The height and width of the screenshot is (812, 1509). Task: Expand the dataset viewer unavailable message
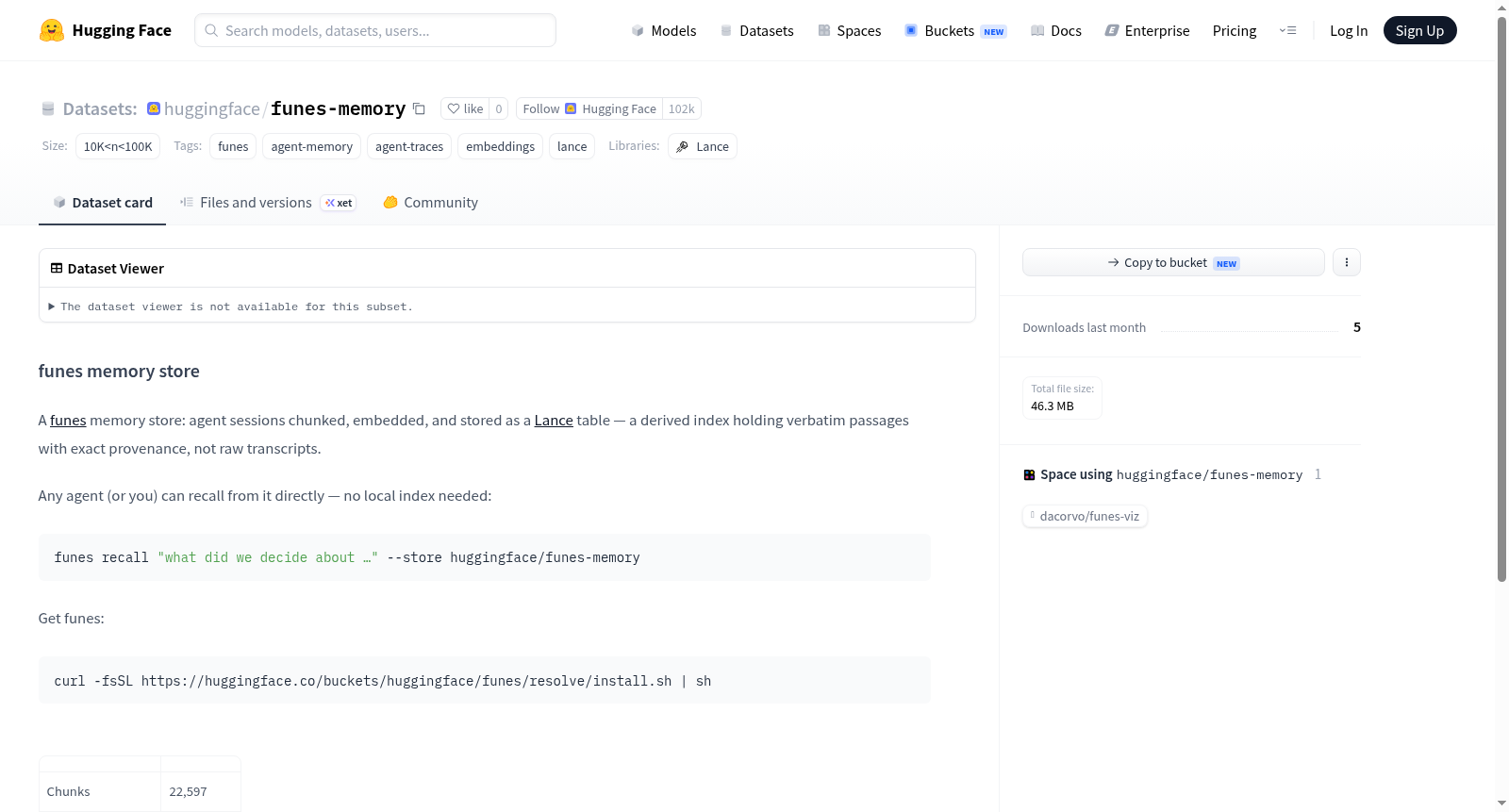[x=231, y=307]
